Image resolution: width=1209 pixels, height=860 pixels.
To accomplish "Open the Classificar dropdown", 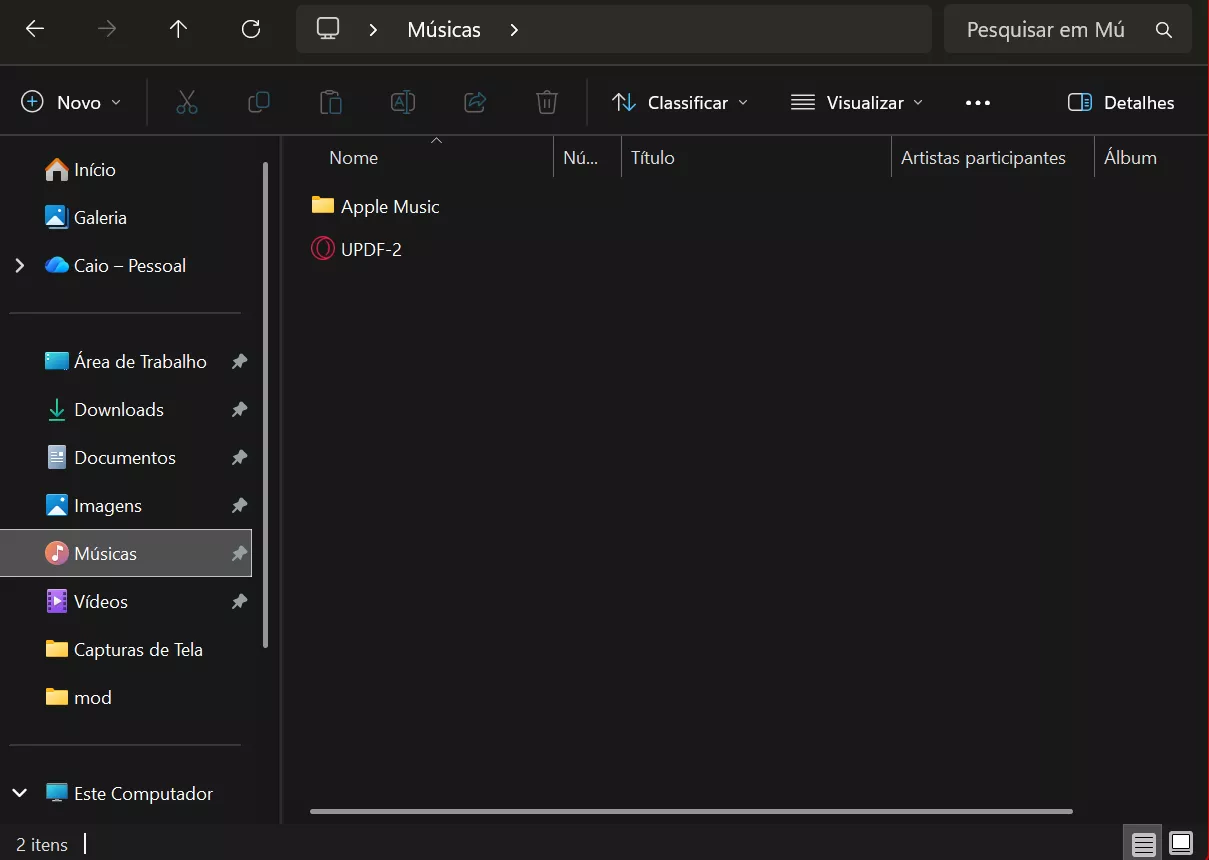I will click(680, 102).
